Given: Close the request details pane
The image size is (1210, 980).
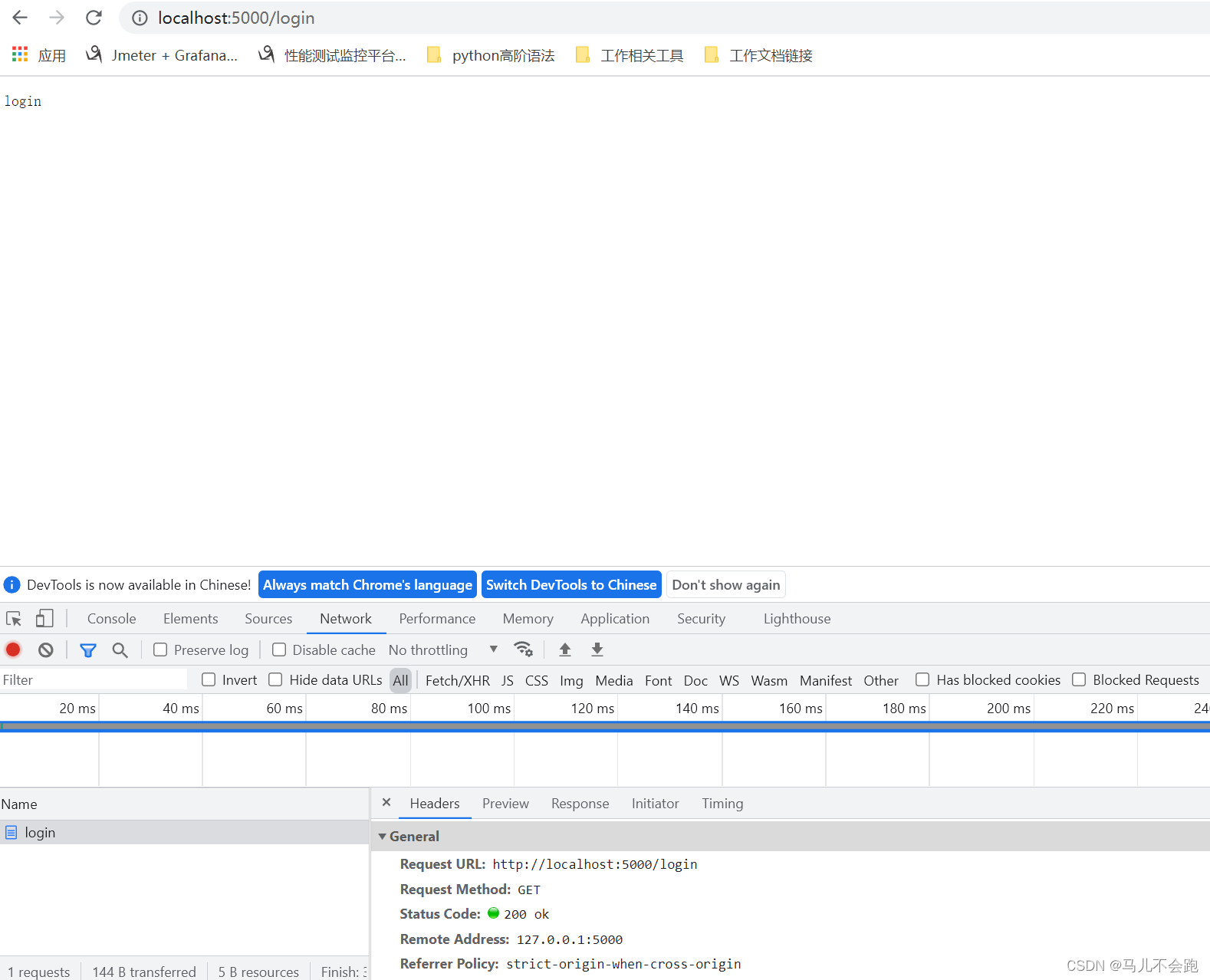Looking at the screenshot, I should tap(386, 803).
